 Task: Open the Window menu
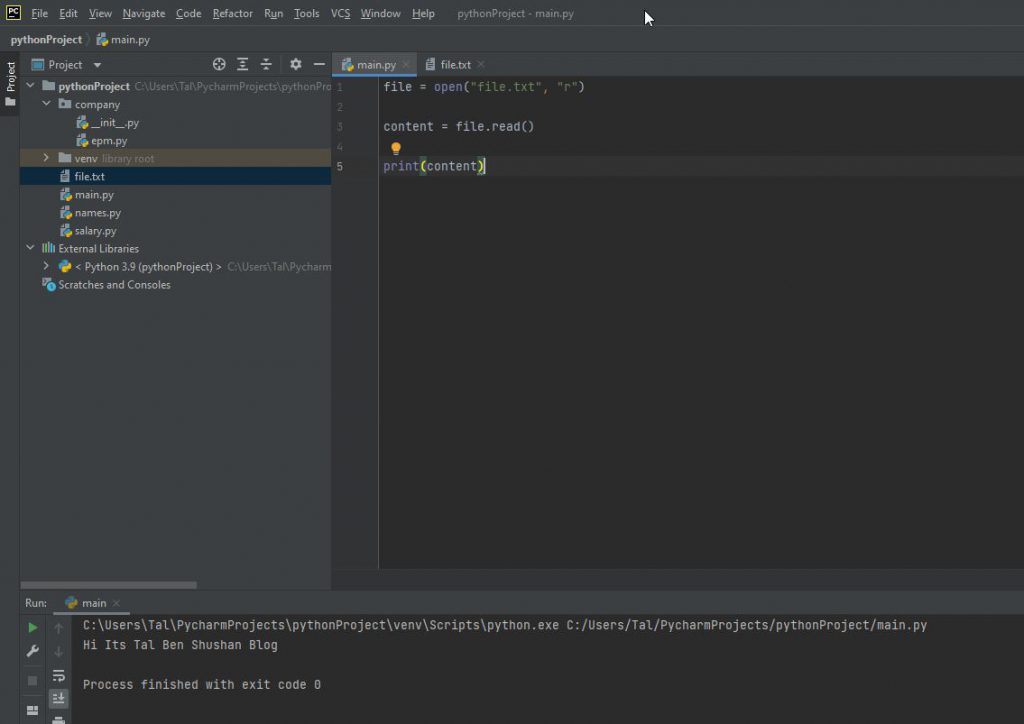pyautogui.click(x=381, y=13)
